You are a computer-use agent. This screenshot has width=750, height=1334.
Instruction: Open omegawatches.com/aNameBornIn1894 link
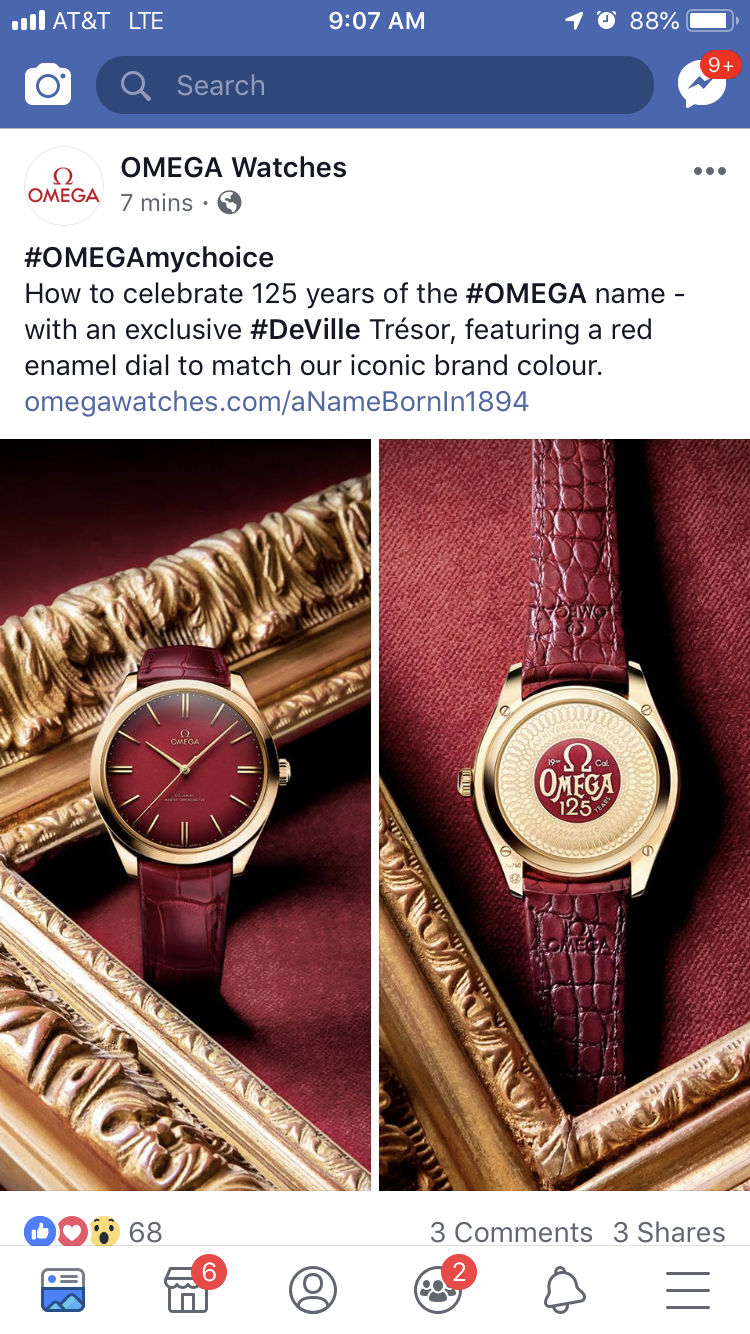point(277,402)
